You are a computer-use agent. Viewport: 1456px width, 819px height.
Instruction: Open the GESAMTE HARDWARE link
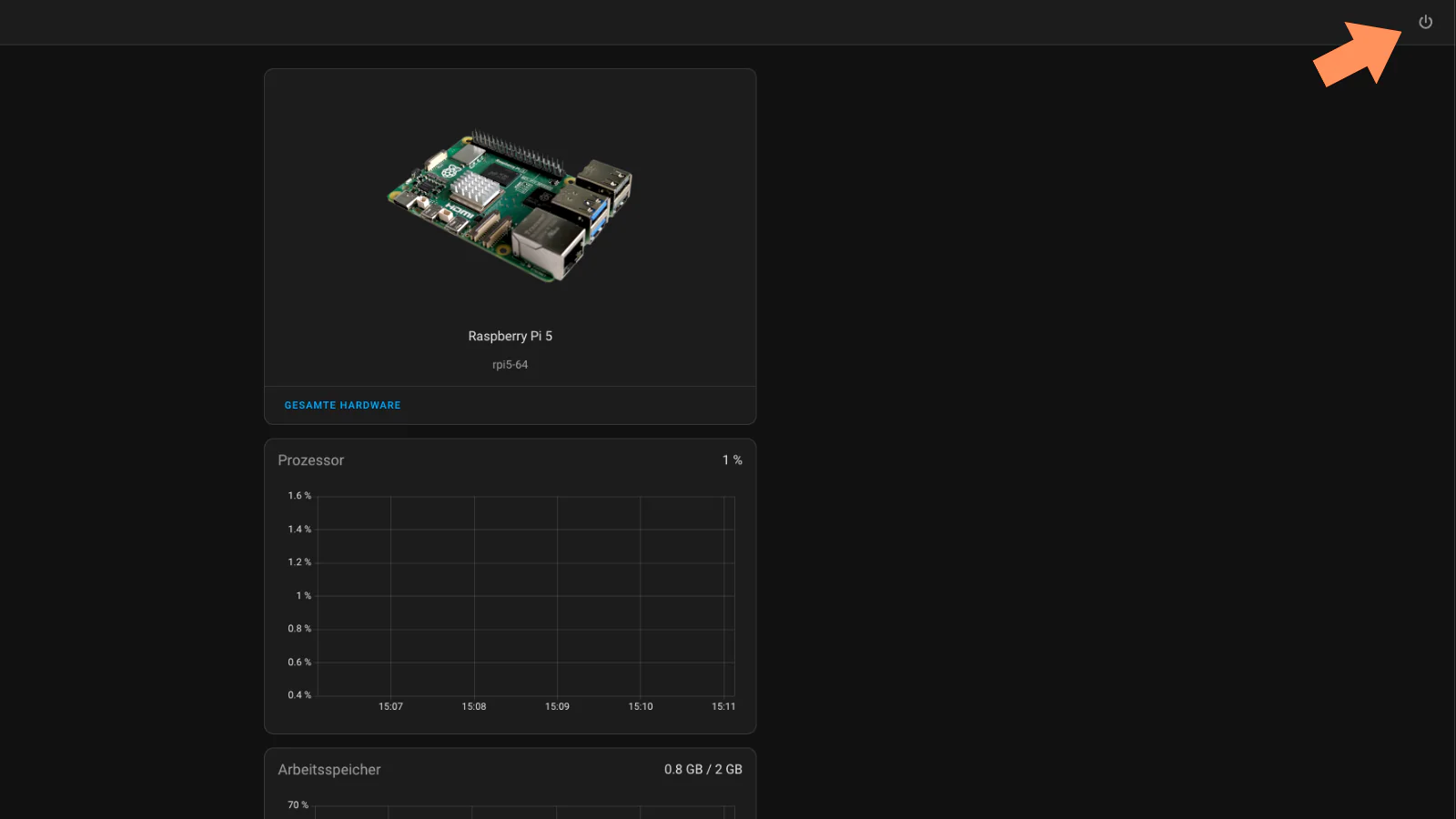click(x=342, y=405)
